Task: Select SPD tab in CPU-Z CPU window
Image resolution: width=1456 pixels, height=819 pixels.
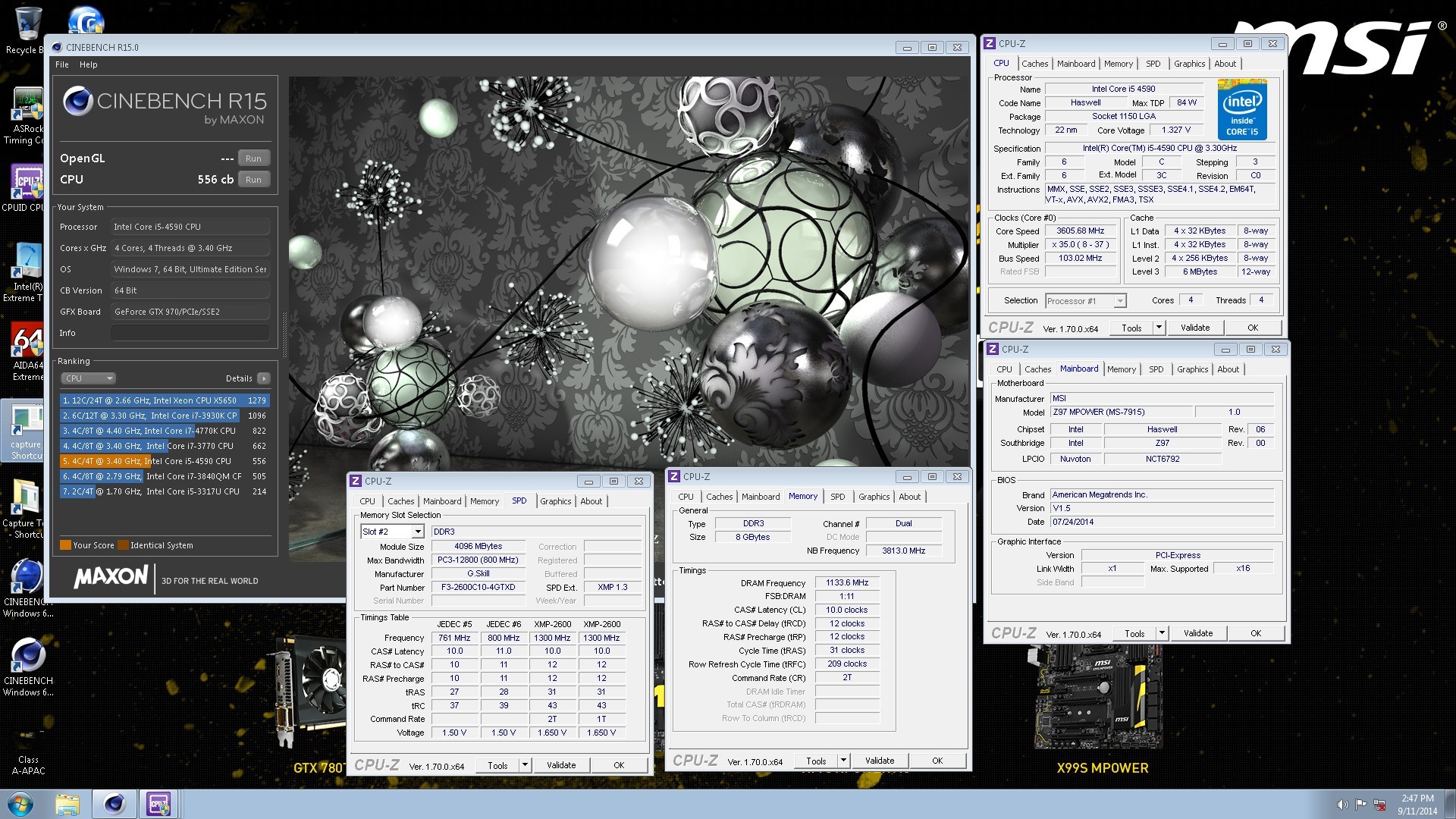Action: click(x=1153, y=64)
